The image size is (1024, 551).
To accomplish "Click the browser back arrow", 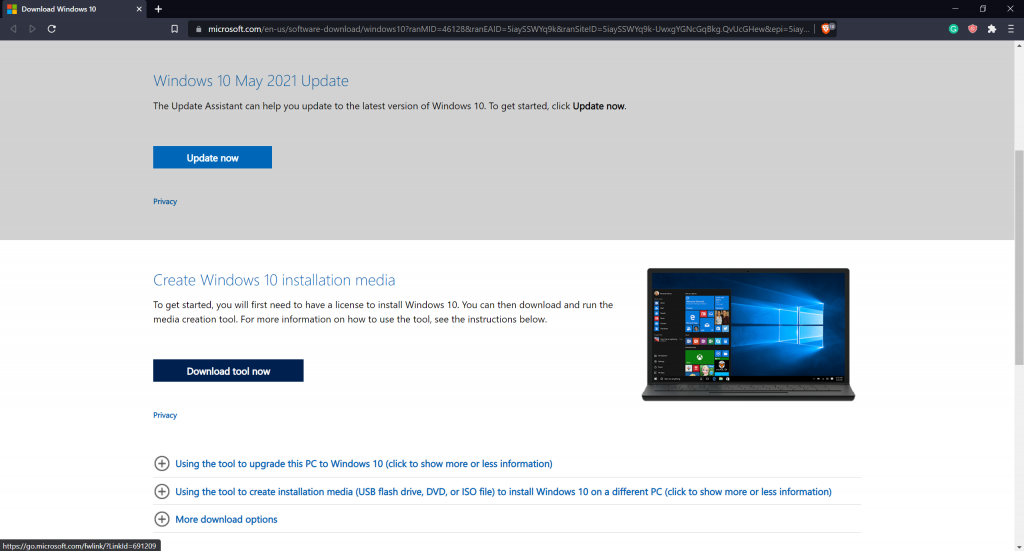I will (x=13, y=29).
